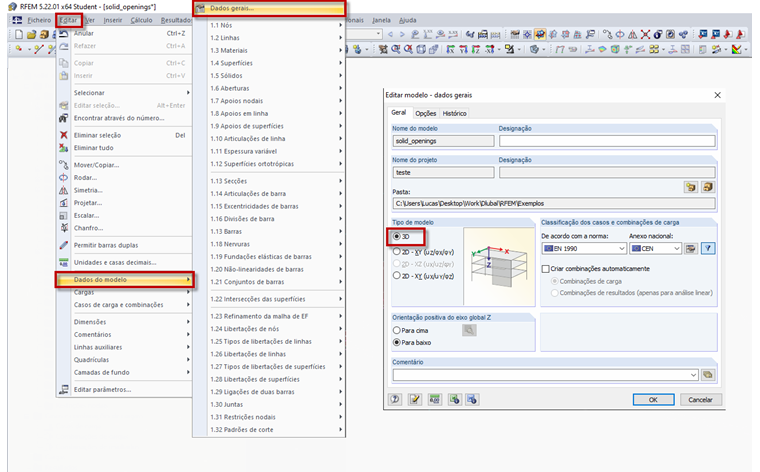Click the help icon at the dialog bottom

coord(396,399)
